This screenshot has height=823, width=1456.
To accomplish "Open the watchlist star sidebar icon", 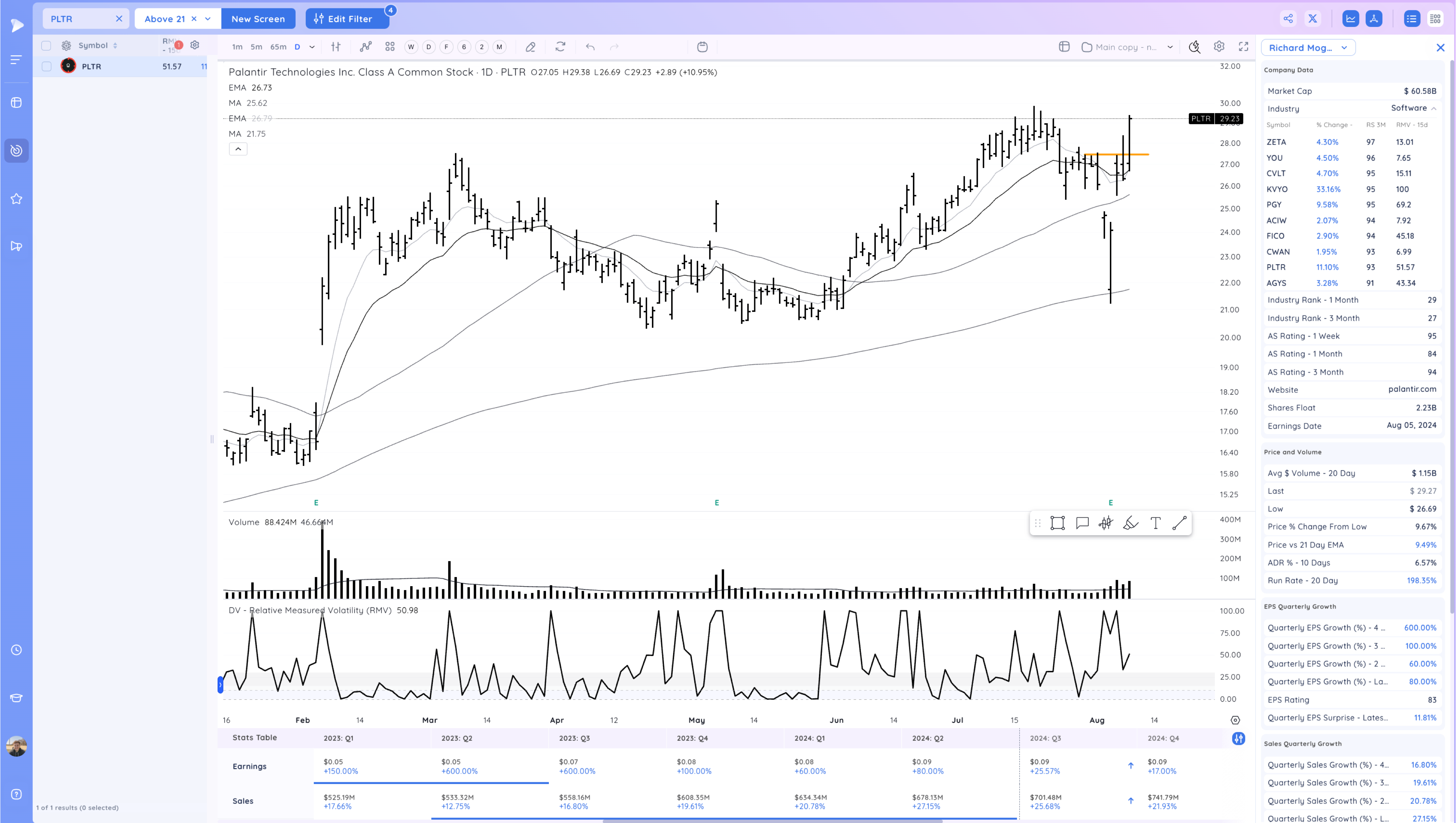I will [16, 198].
